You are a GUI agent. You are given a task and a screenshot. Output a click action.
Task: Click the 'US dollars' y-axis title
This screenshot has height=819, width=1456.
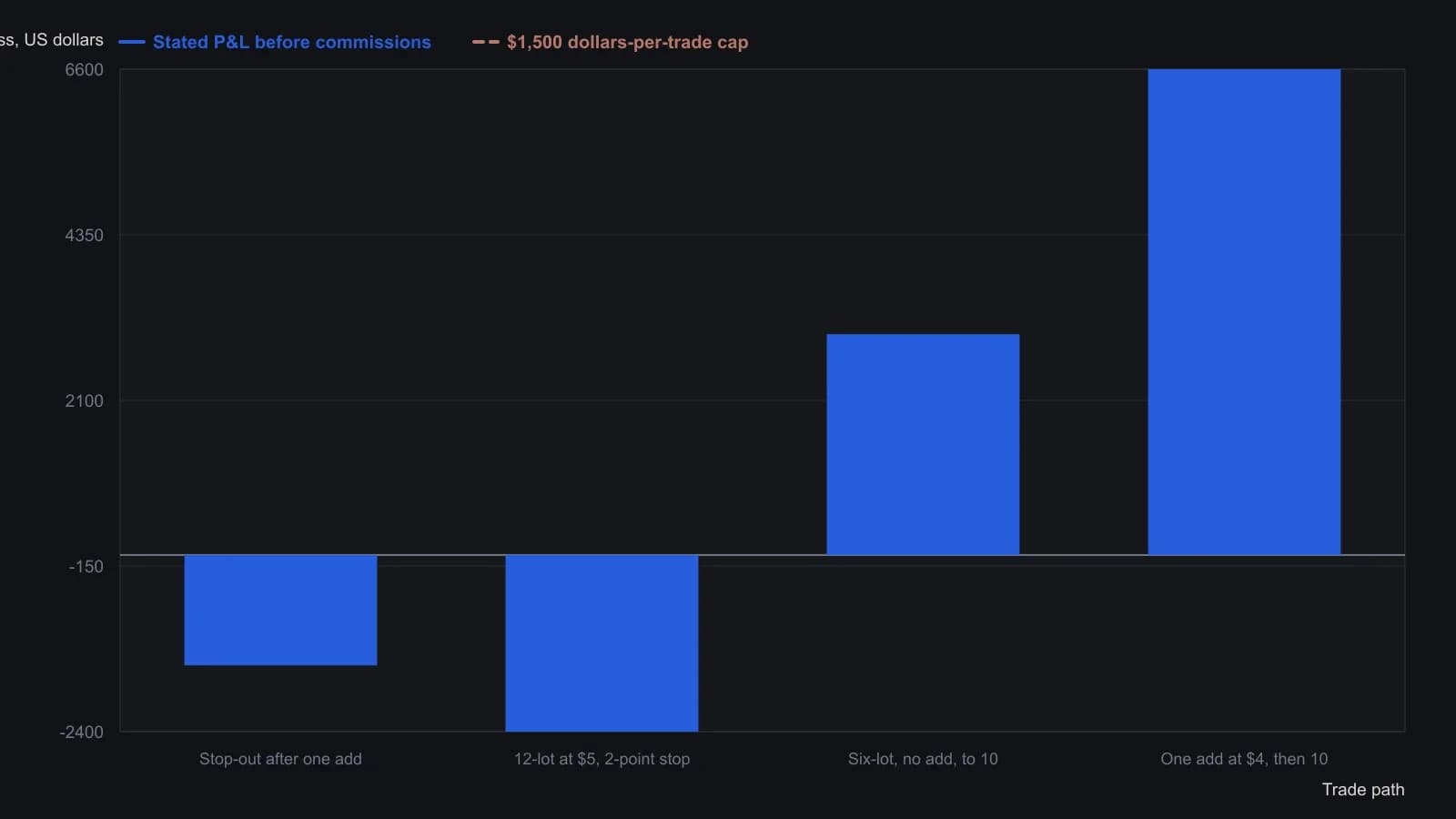tap(52, 40)
